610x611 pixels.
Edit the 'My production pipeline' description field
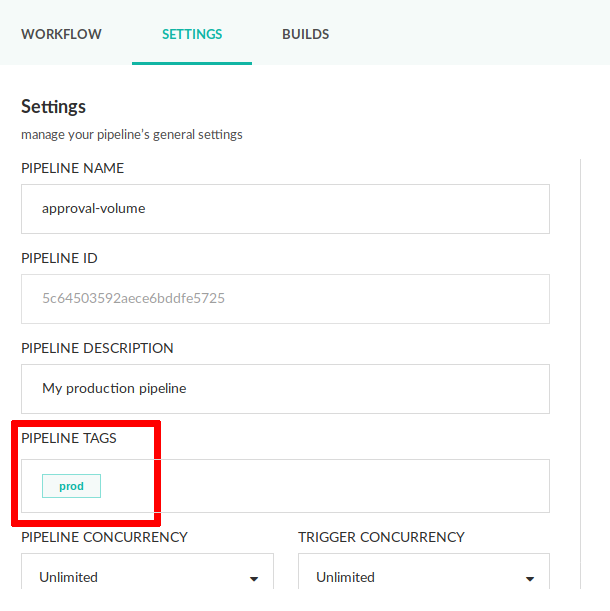point(285,389)
